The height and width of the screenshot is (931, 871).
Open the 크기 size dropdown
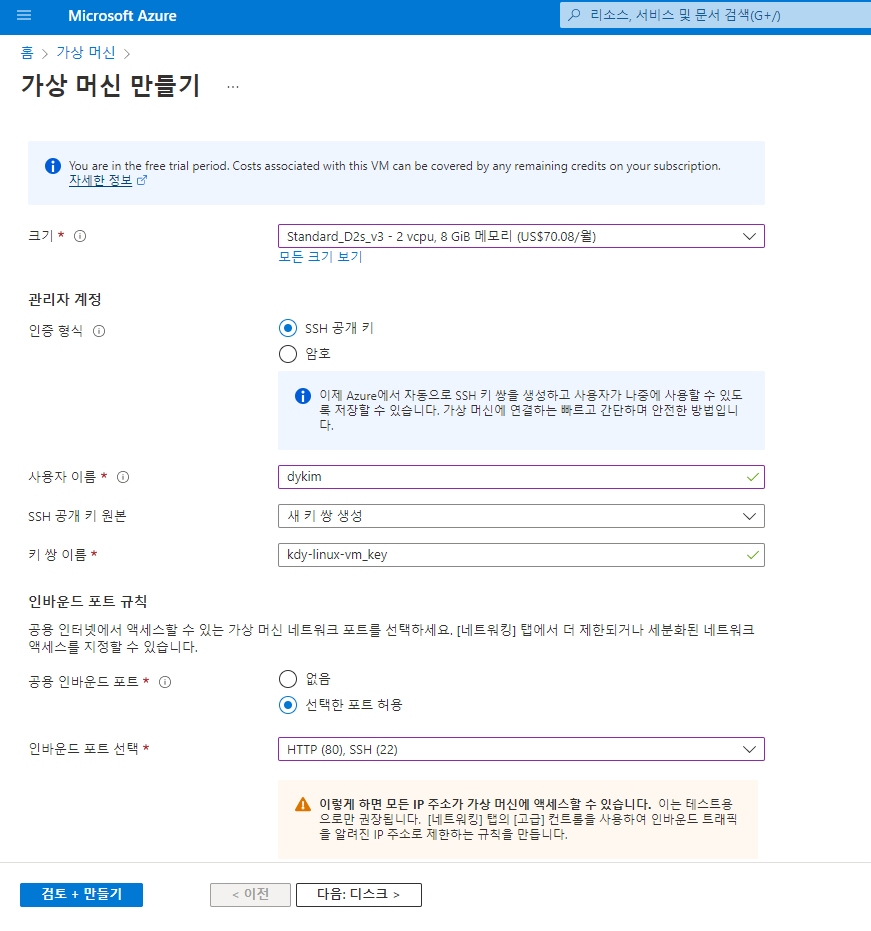[x=521, y=236]
